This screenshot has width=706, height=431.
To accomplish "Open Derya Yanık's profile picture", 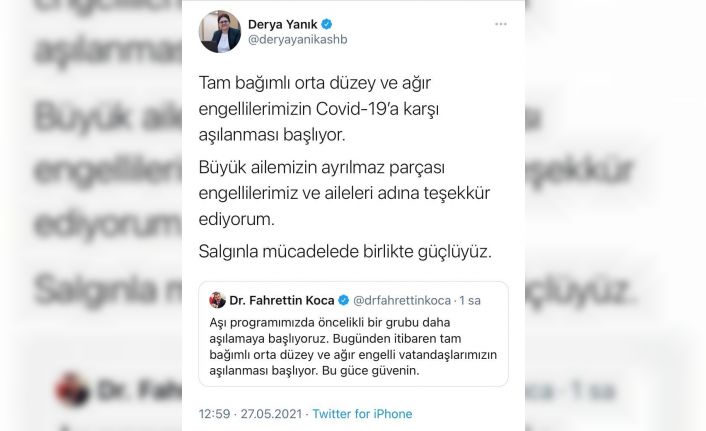I will coord(220,32).
